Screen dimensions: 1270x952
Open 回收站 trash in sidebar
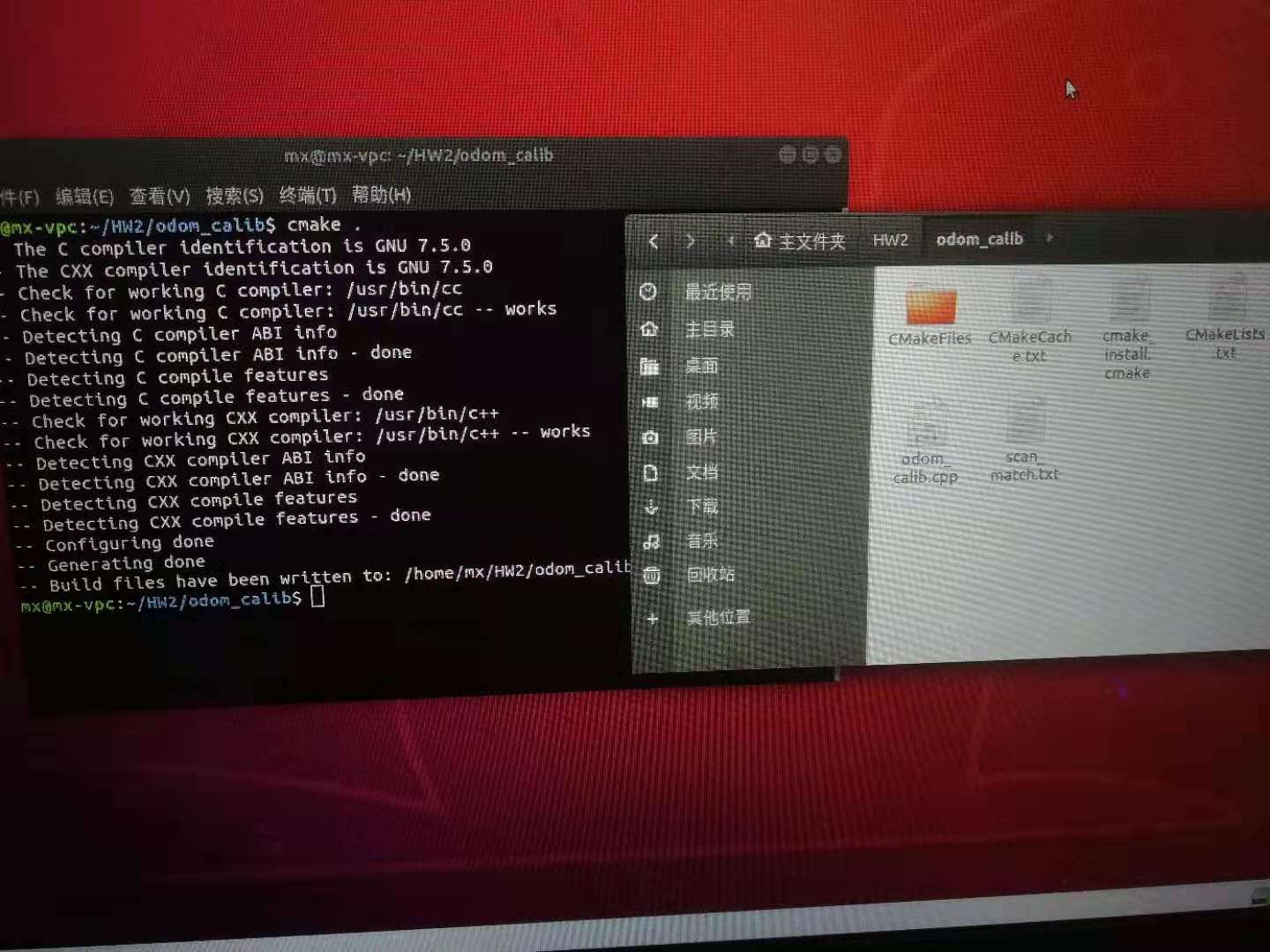tap(710, 575)
